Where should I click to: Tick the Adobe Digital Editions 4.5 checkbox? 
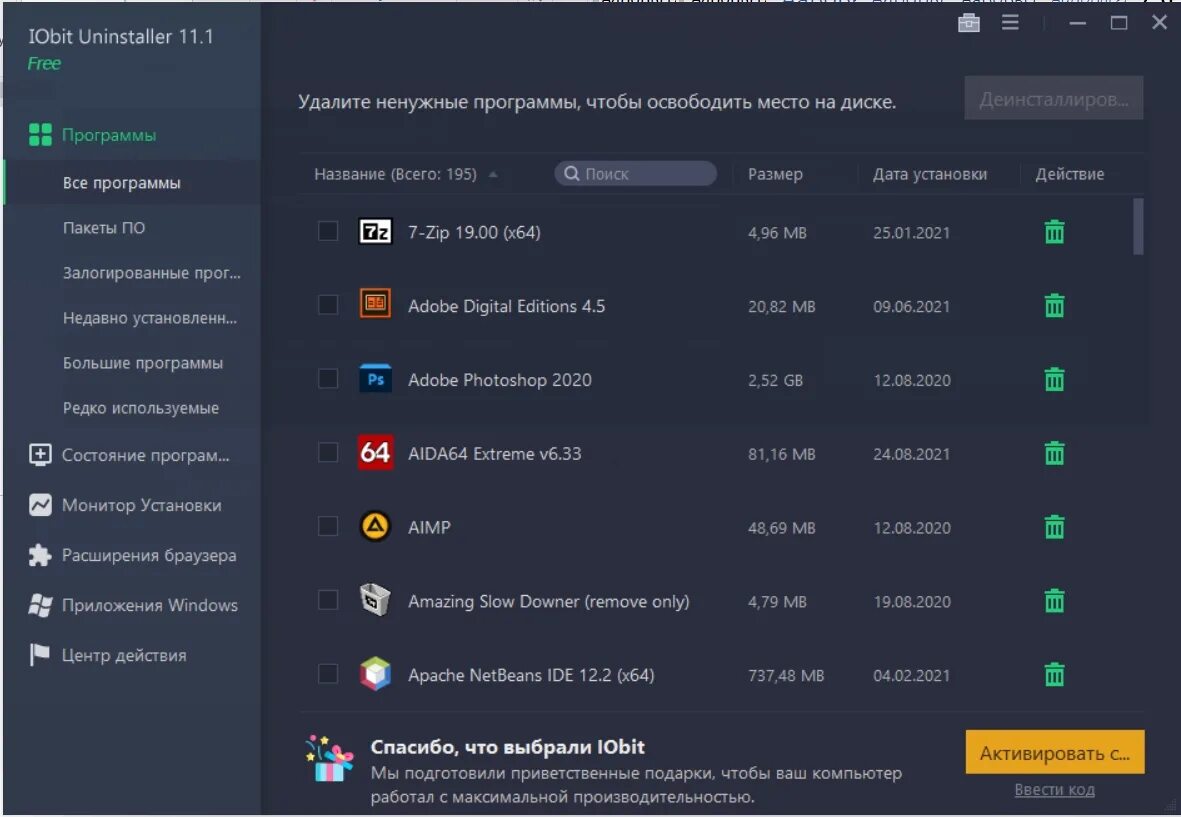[x=328, y=304]
